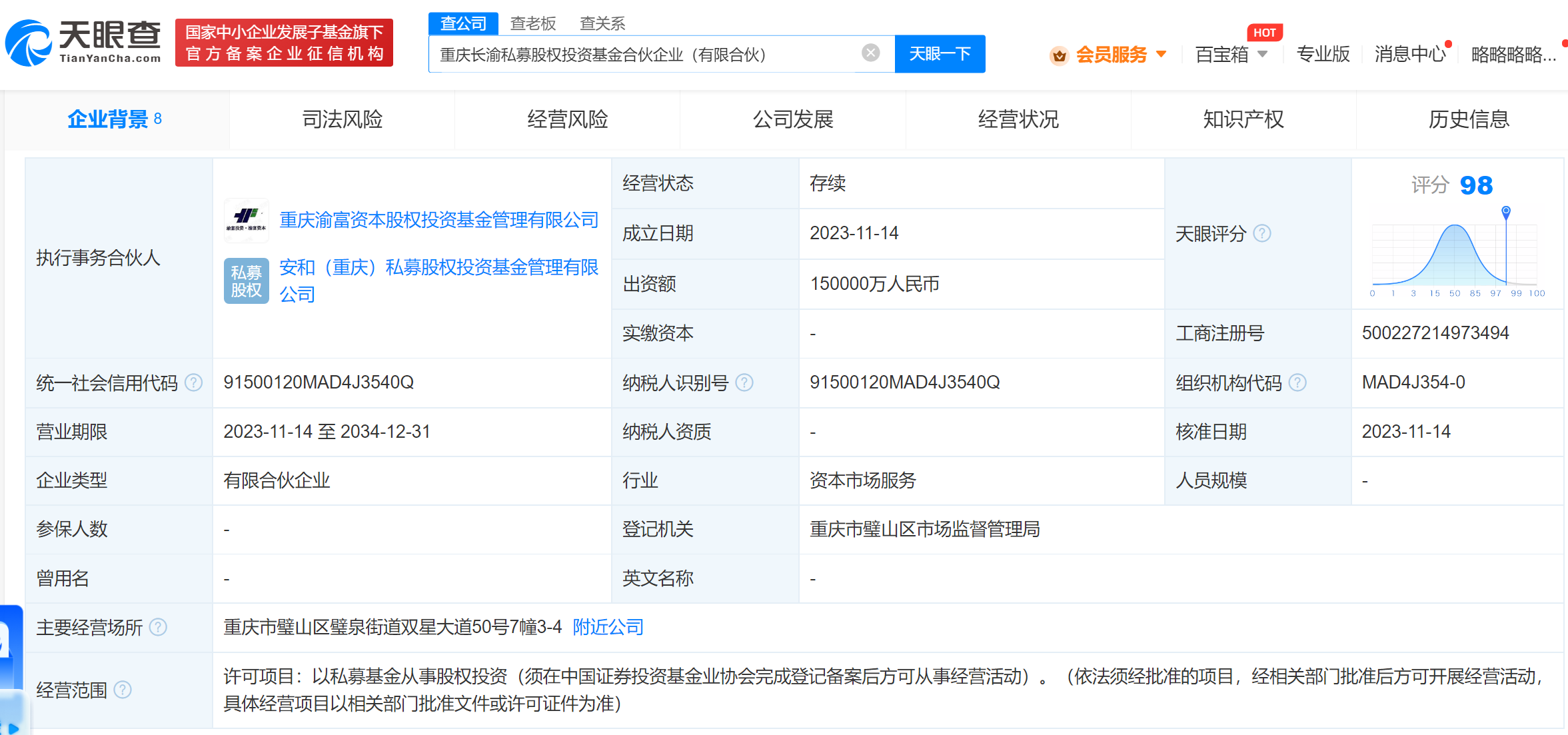The image size is (1568, 735).
Task: Click the credit code 91500120MAD4J3540Q under 统一社会信用代码
Action: click(x=319, y=382)
